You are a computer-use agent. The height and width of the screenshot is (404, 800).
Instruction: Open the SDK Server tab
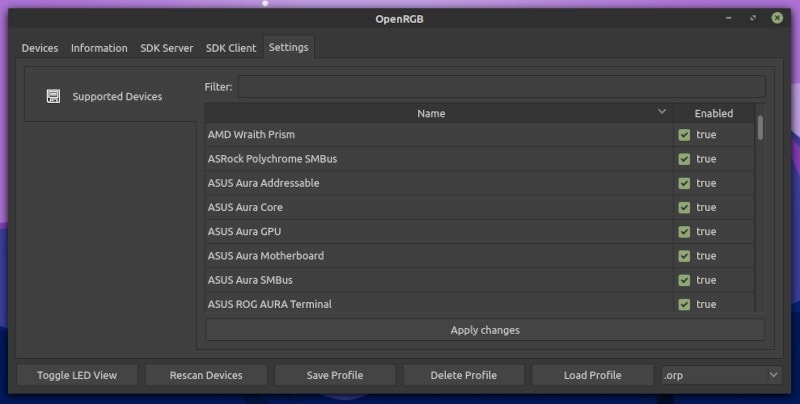point(165,48)
